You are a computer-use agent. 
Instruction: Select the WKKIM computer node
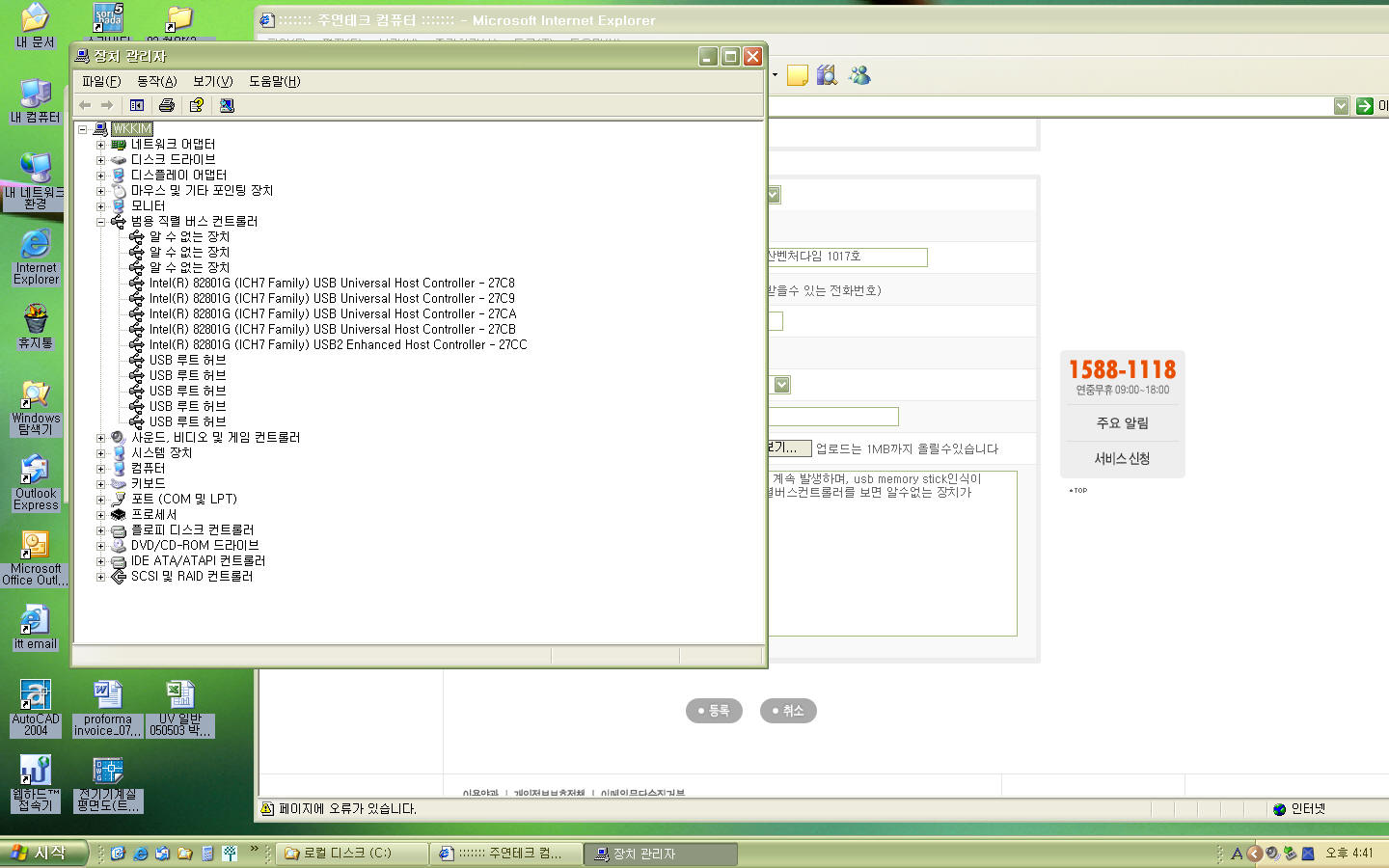point(132,128)
